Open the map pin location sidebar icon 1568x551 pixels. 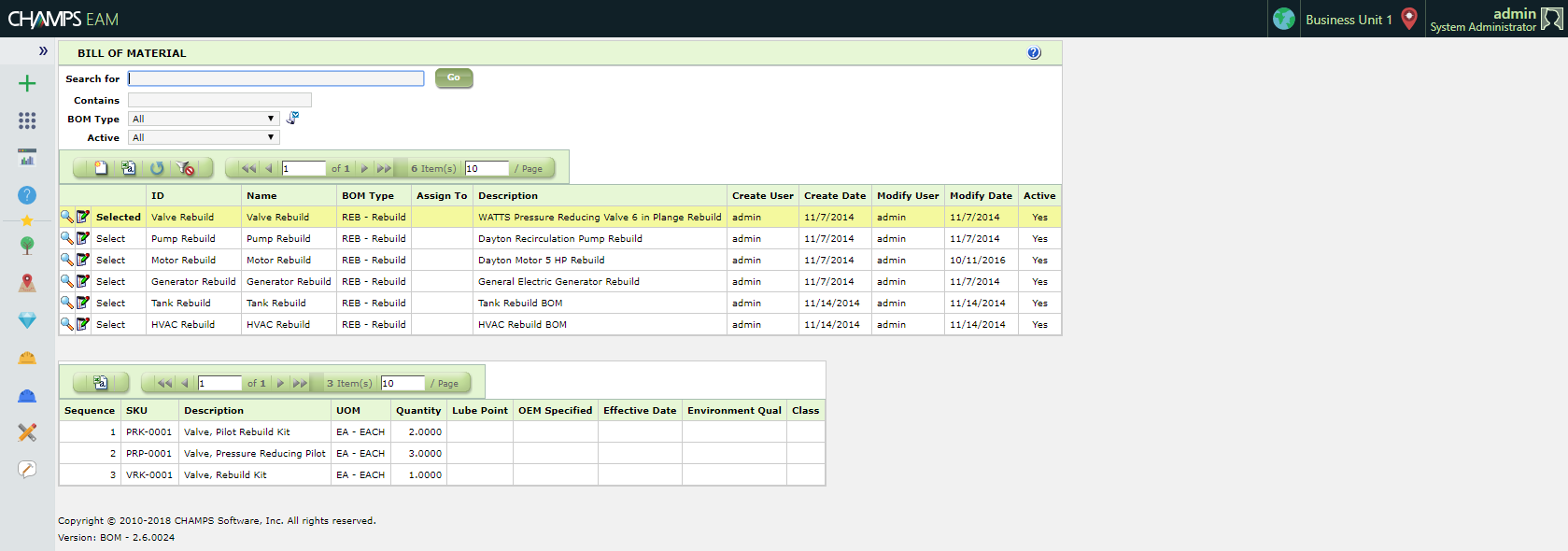pos(27,283)
